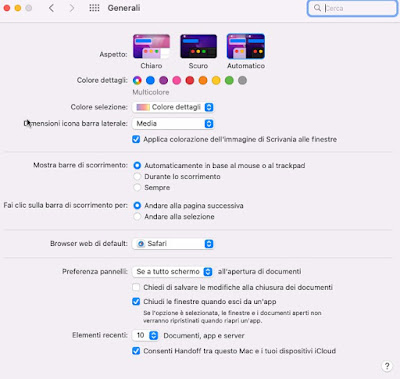Click the Aspetto label
Image resolution: width=400 pixels, height=379 pixels.
113,54
